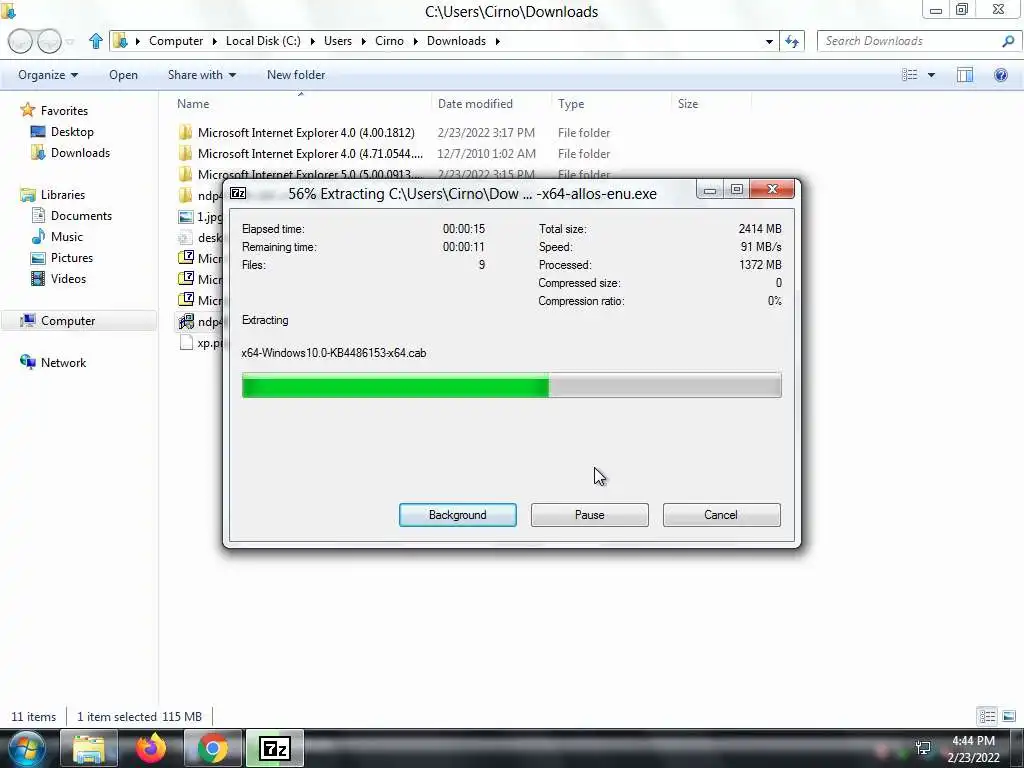Screen dimensions: 1024x768
Task: Cancel the 7-Zip extraction
Action: coord(721,515)
